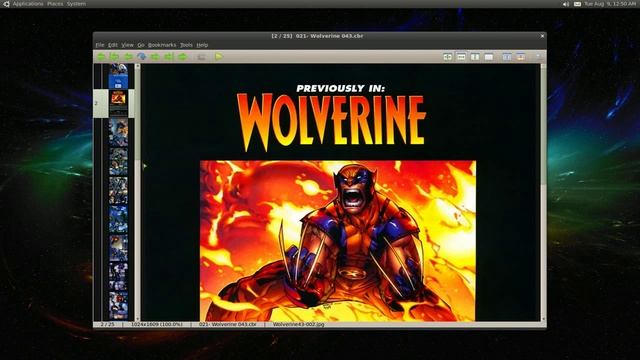Image resolution: width=640 pixels, height=360 pixels.
Task: Start the slideshow with the yellow-green play arrow
Action: (219, 57)
